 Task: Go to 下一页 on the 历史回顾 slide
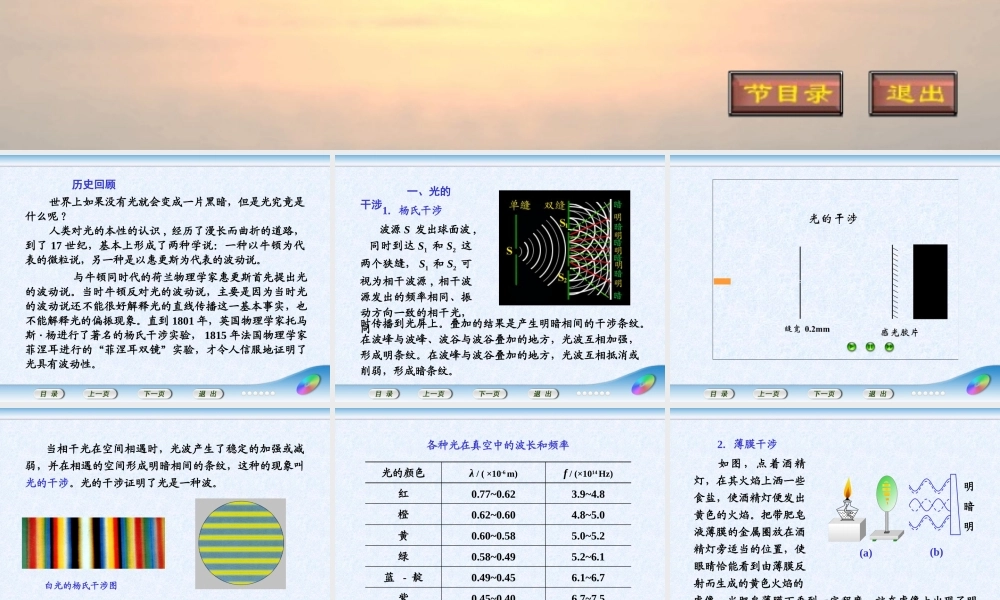(154, 393)
